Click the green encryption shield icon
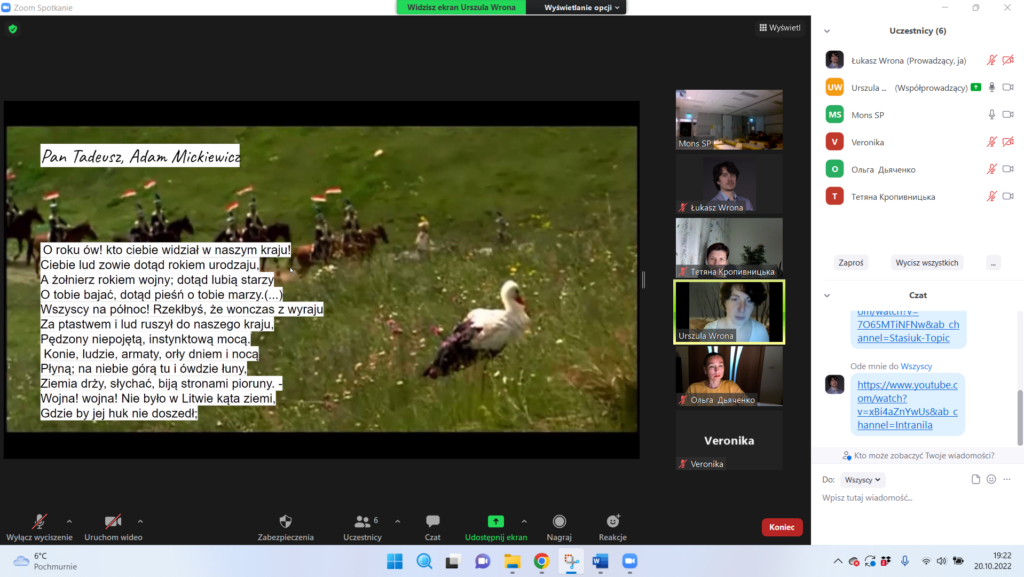 coord(13,29)
